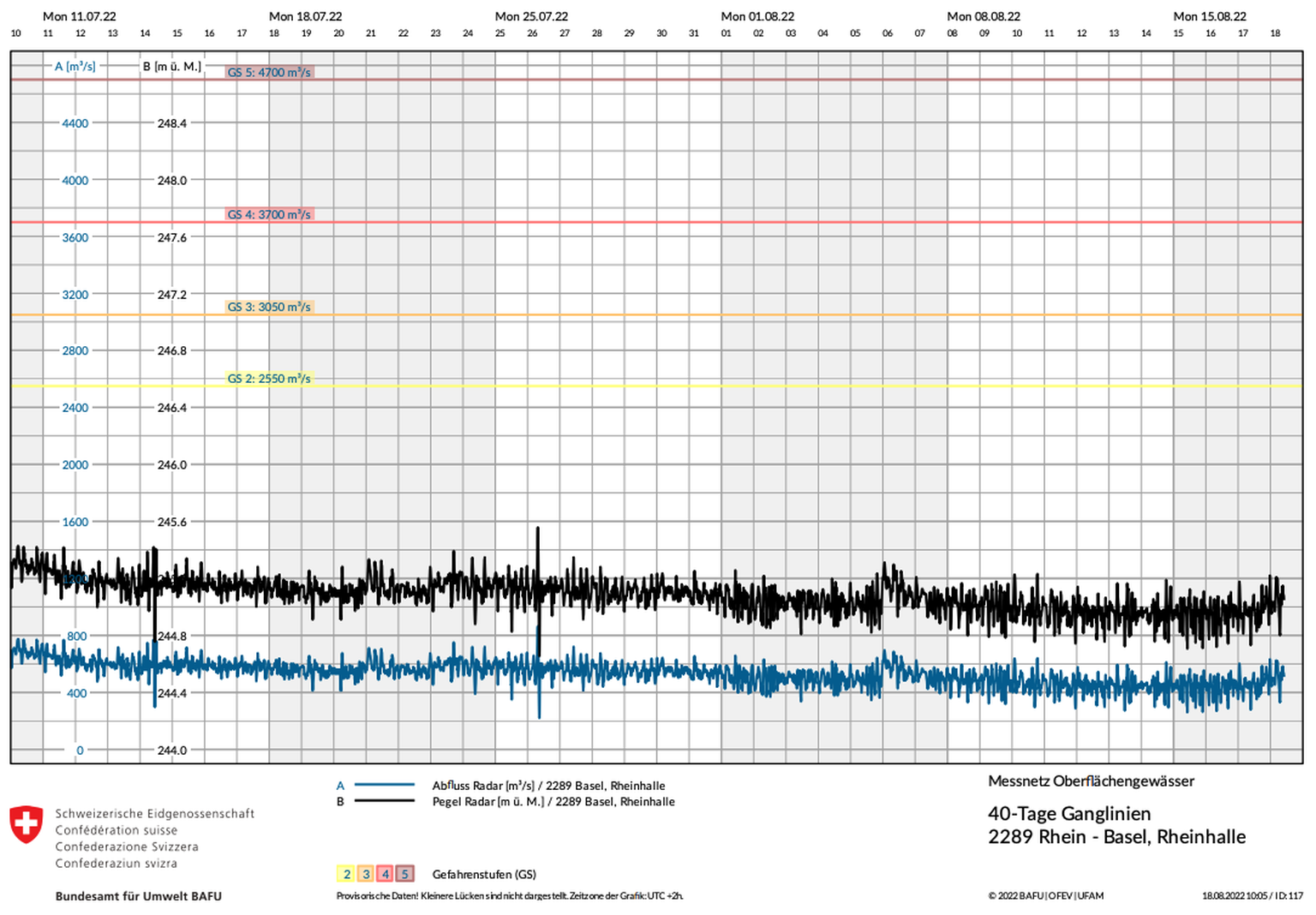Click the '244.8' water level axis value
Viewport: 1316px width, 915px height.
click(172, 636)
